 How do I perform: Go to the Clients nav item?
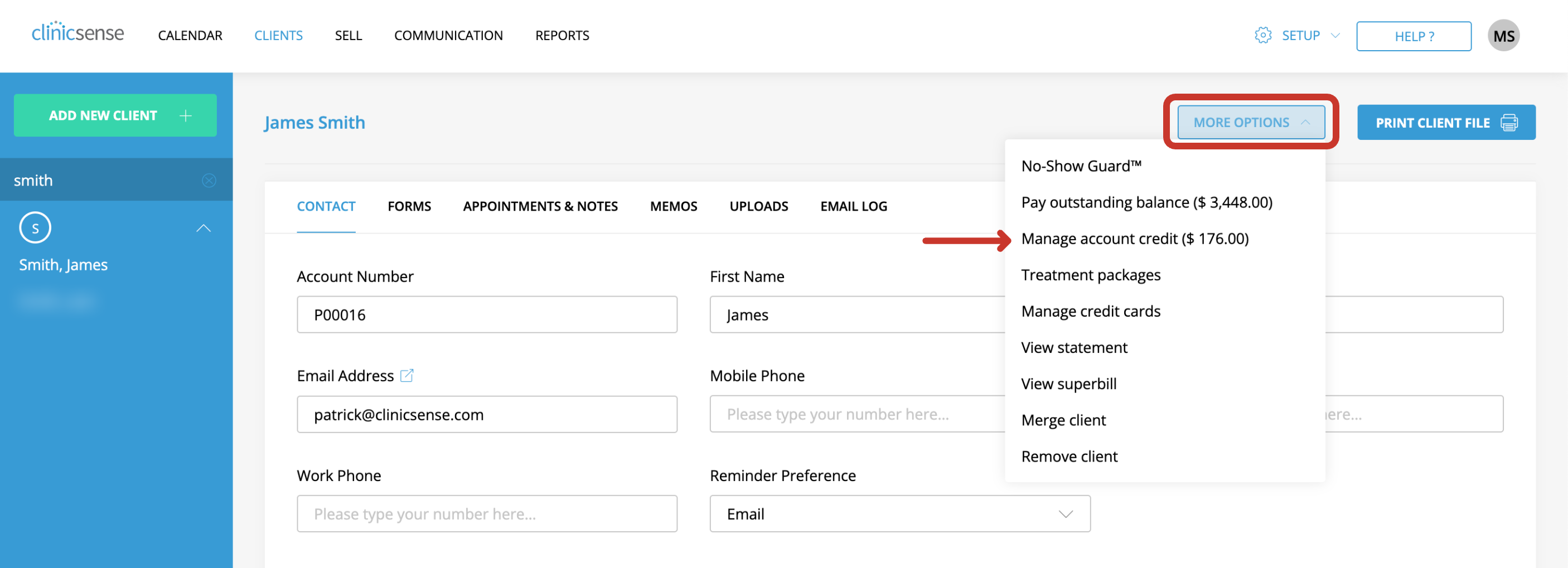coord(278,35)
